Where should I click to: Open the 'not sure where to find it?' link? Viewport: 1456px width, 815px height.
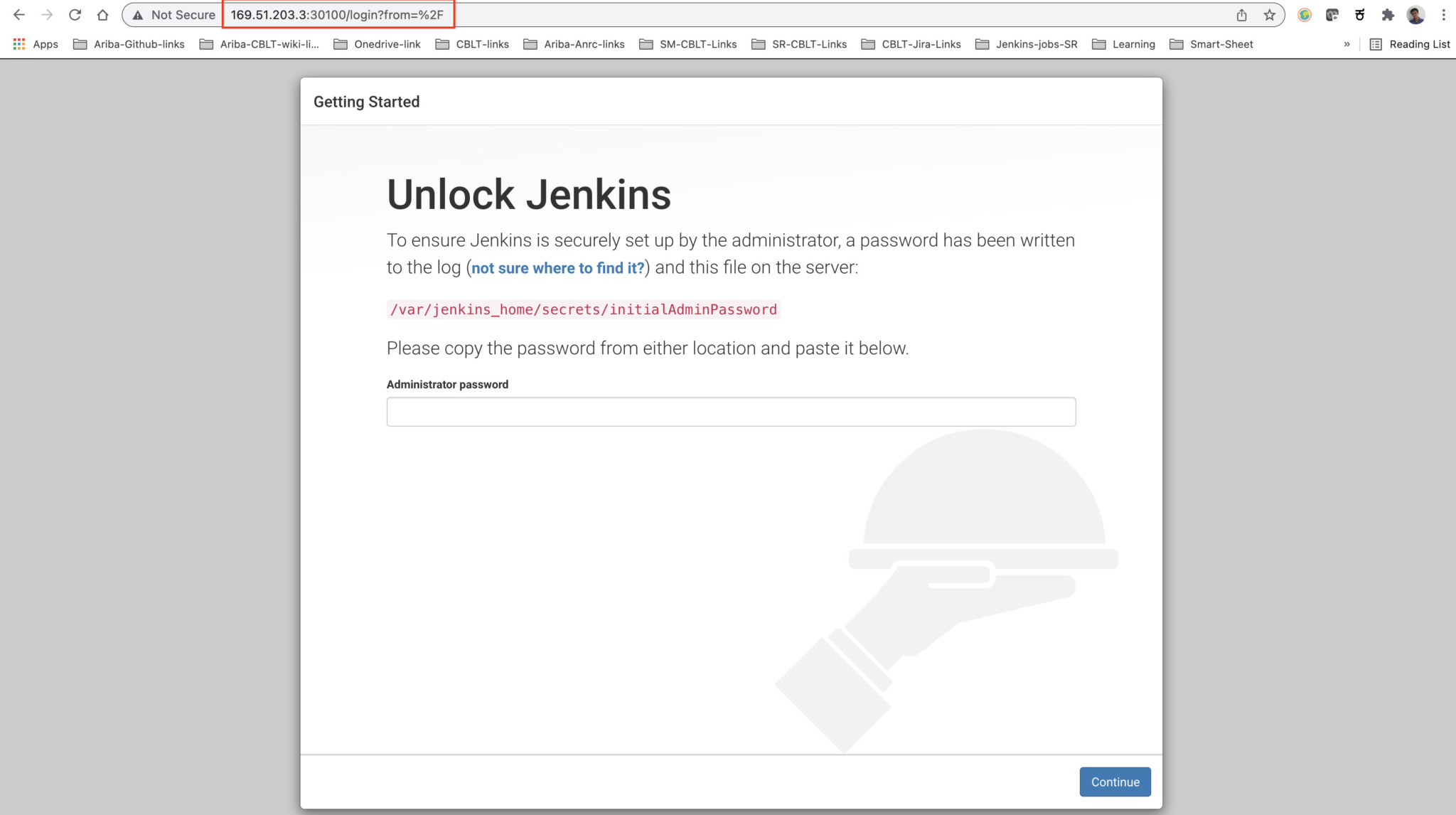(x=557, y=268)
